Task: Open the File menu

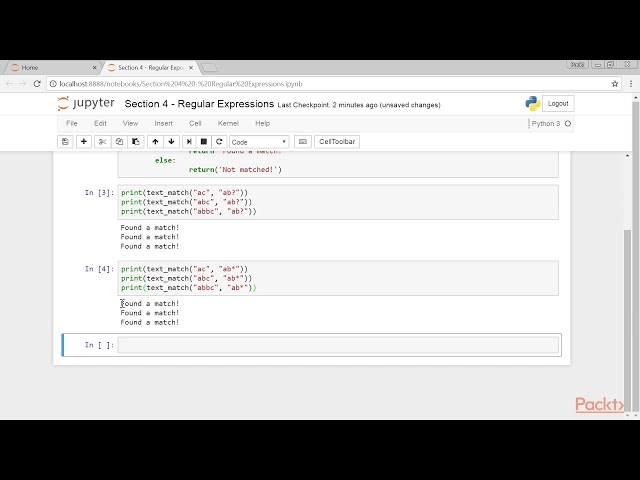Action: 71,123
